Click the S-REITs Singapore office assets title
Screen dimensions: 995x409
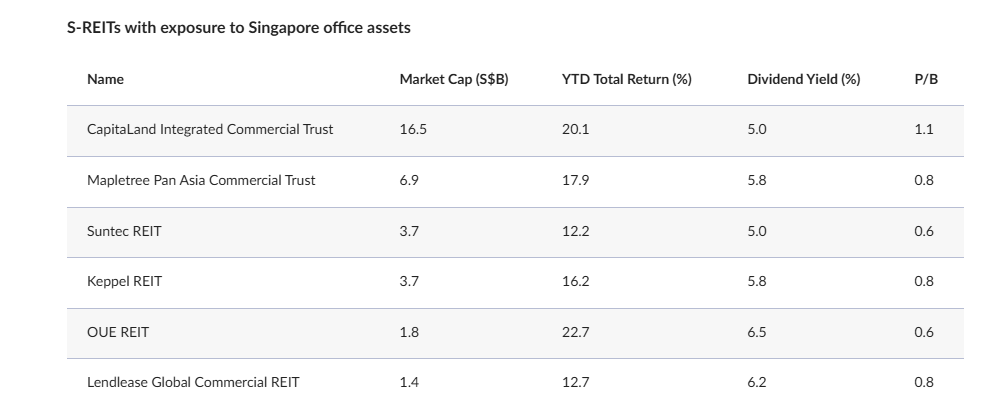coord(238,28)
